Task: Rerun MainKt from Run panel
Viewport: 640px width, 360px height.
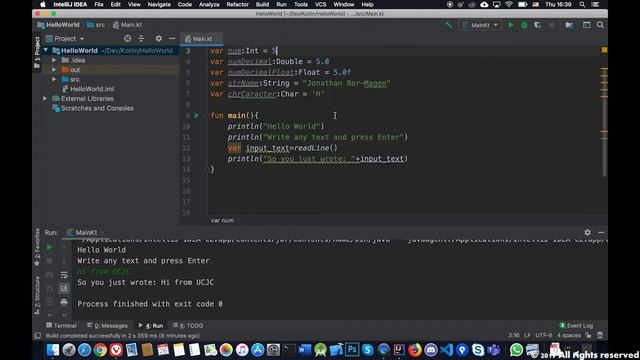Action: coord(49,247)
